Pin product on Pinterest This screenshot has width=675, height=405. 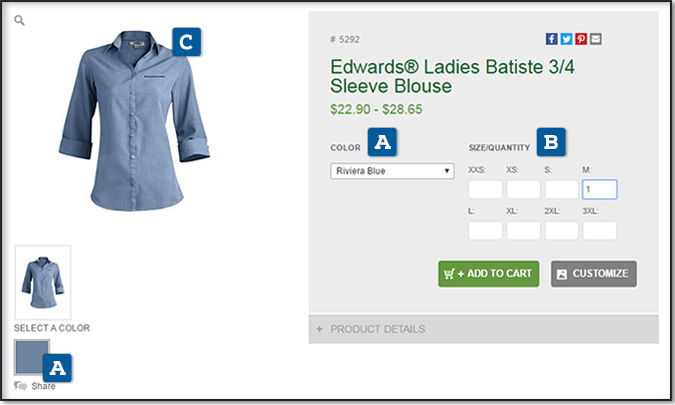[x=581, y=39]
